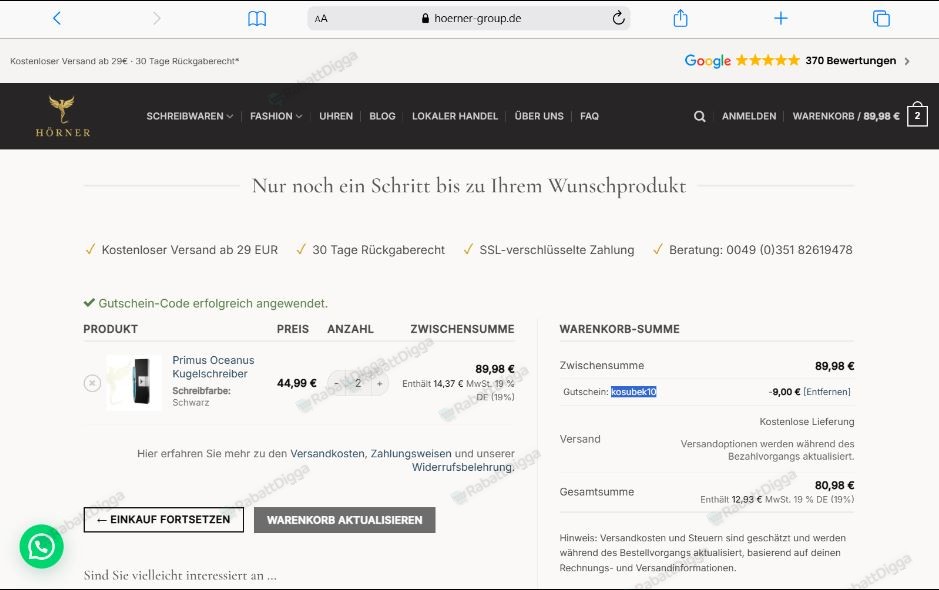This screenshot has height=590, width=939.
Task: Show all tabs overview icon
Action: tap(881, 18)
